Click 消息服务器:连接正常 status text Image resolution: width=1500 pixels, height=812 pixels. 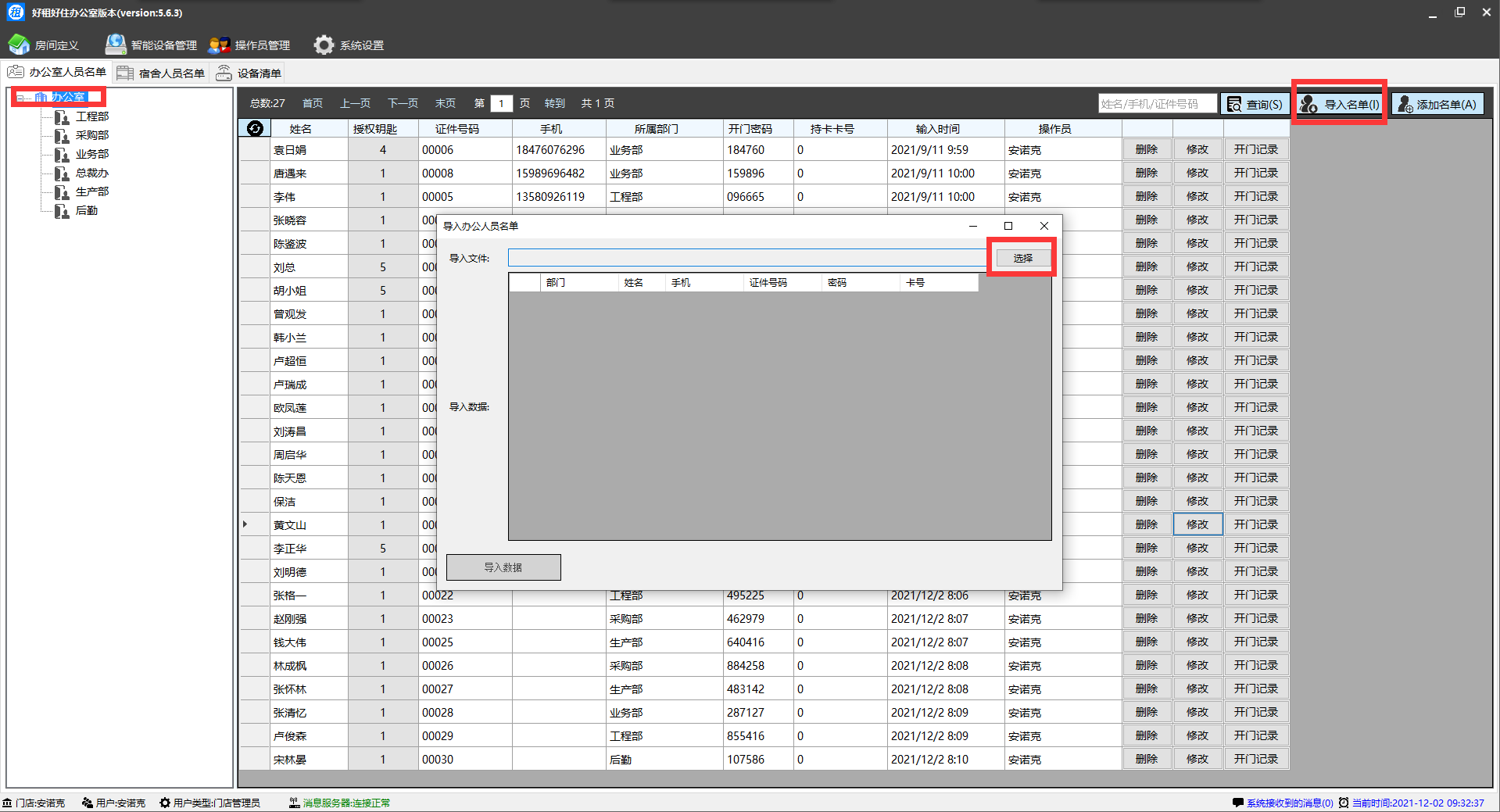(346, 803)
